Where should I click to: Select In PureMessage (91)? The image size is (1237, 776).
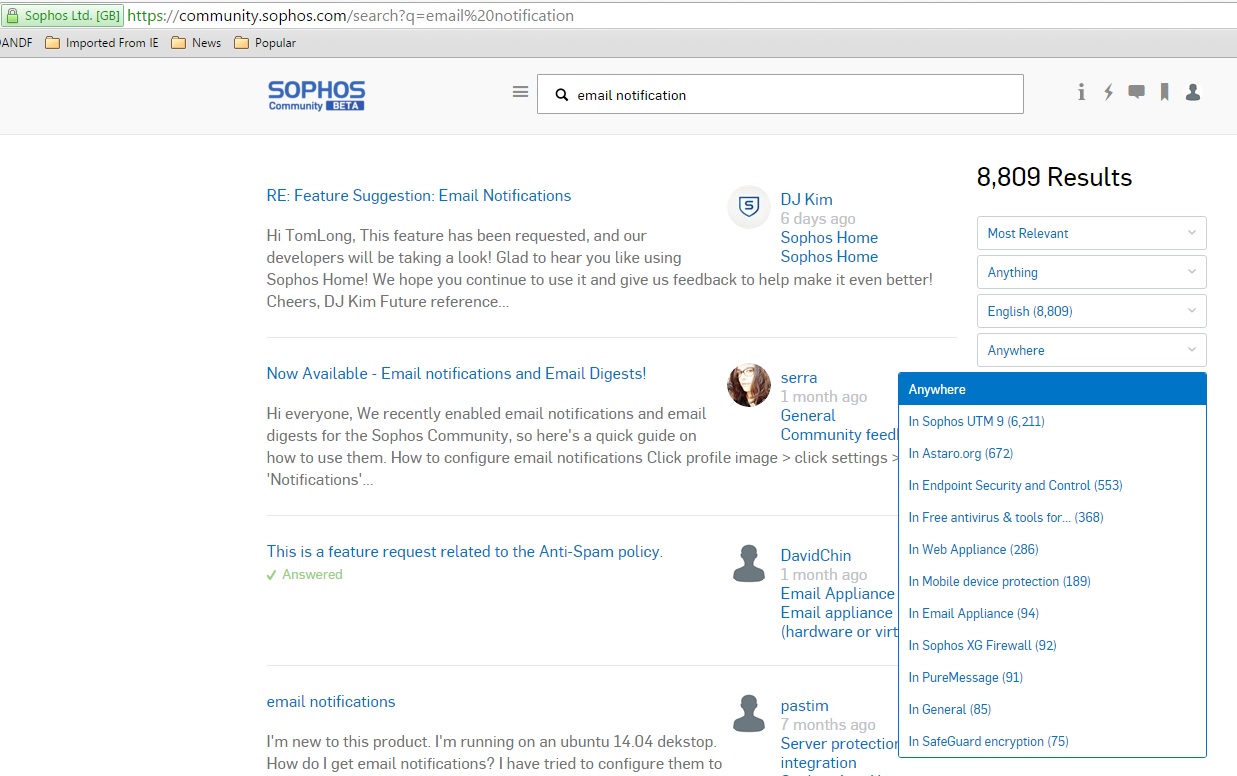pyautogui.click(x=1052, y=677)
